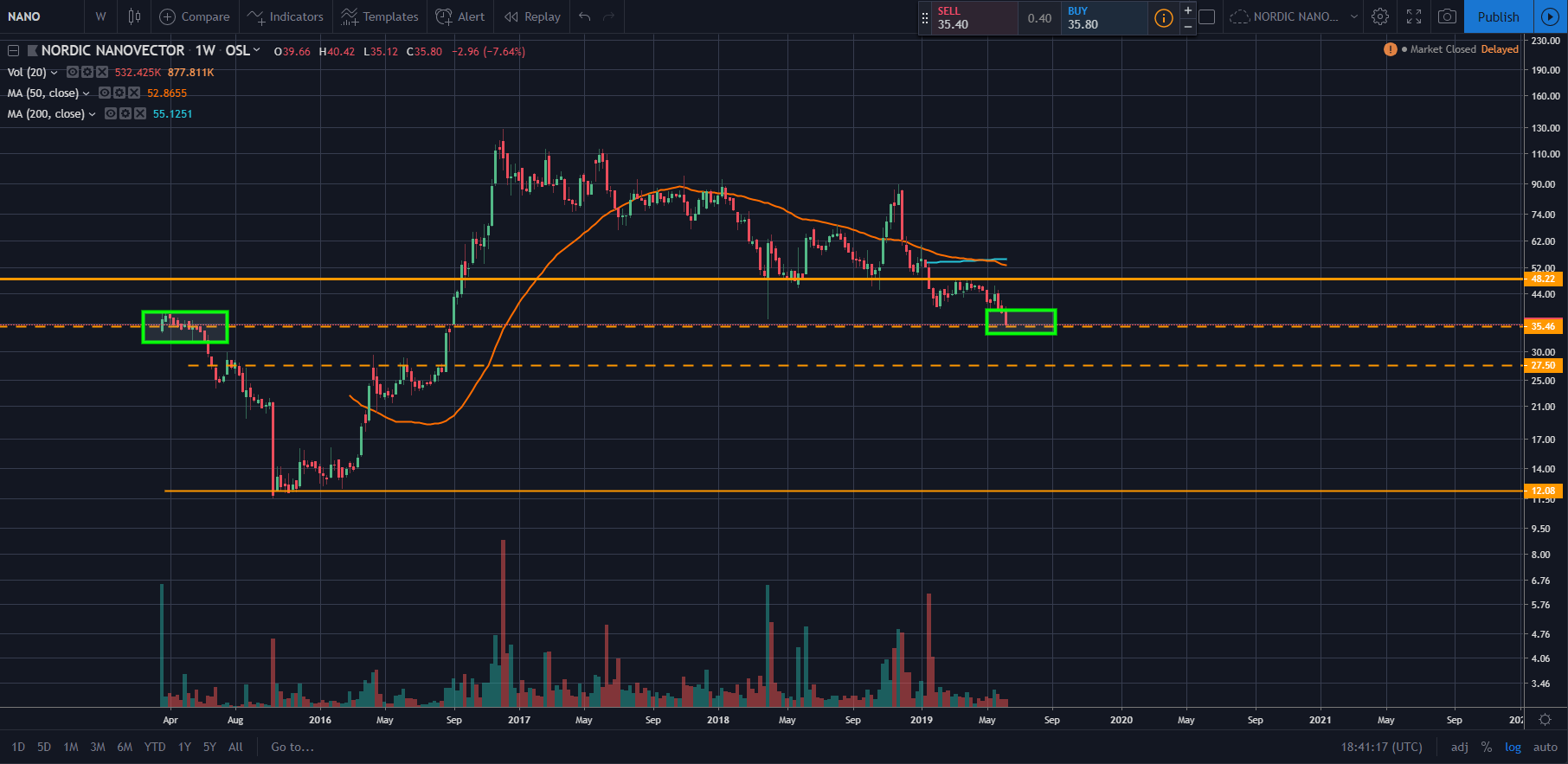1568x764 pixels.
Task: Toggle log scale
Action: [x=1513, y=747]
